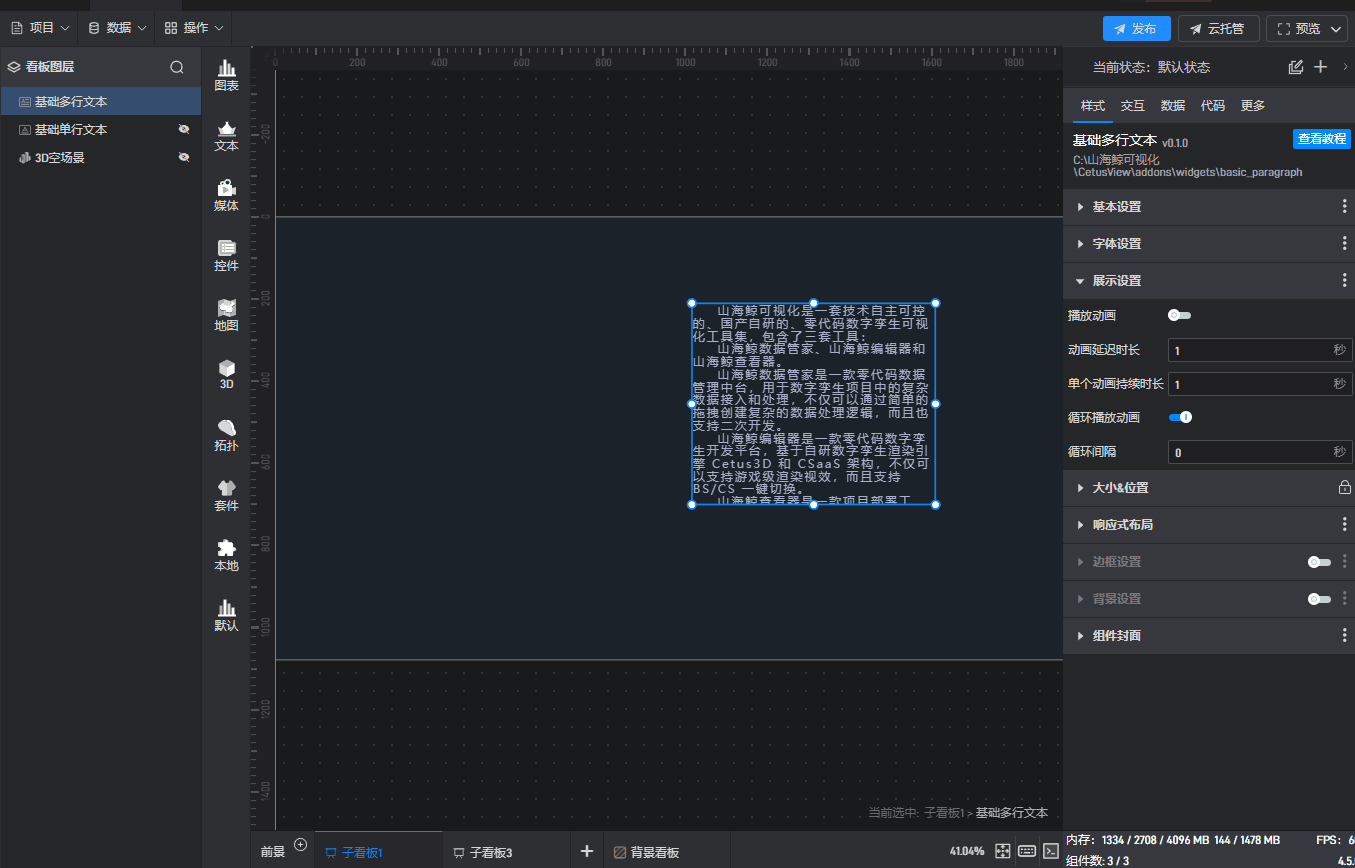Open 组件封面 more options dots

click(x=1345, y=636)
